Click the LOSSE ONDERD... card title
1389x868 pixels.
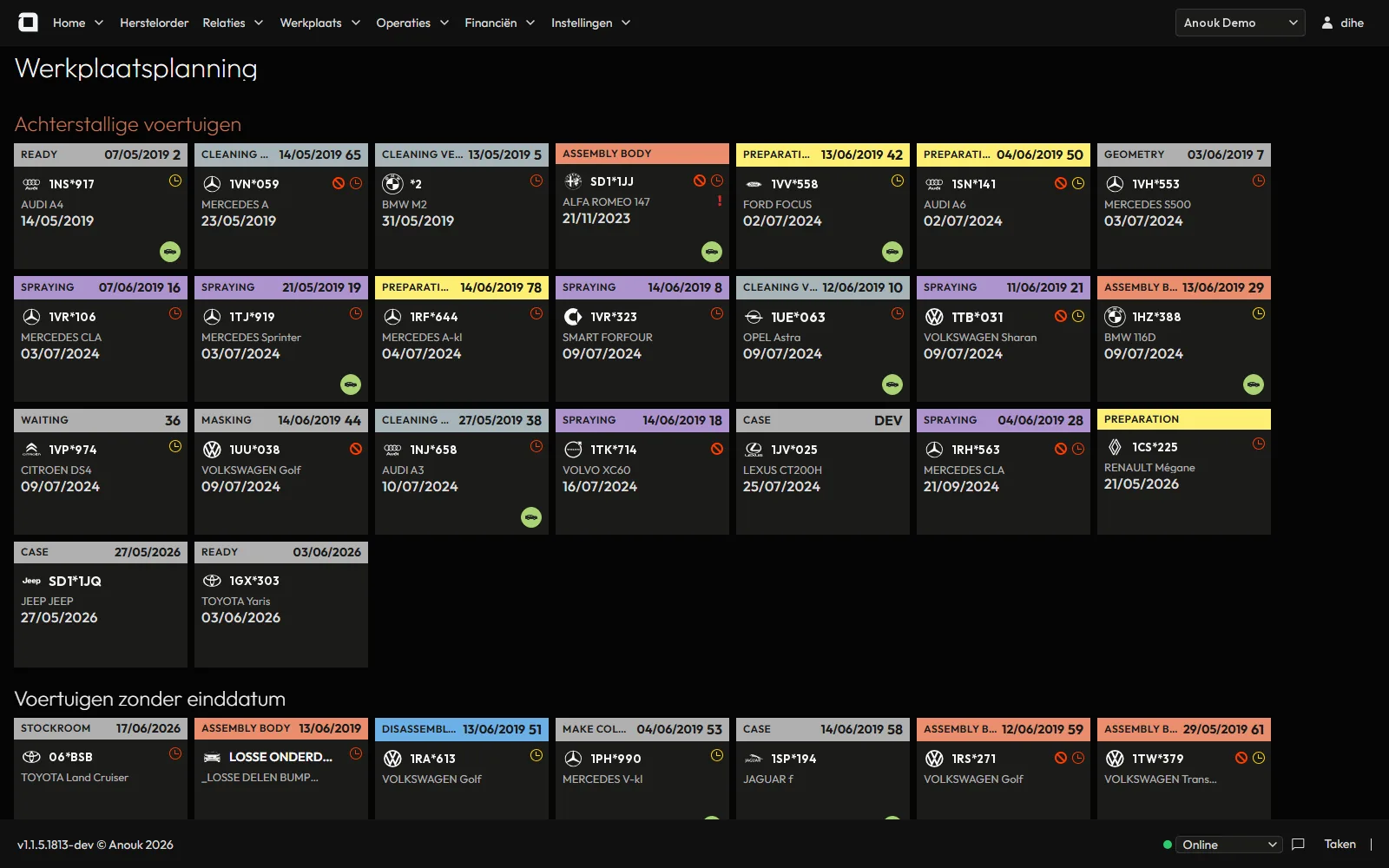(280, 757)
